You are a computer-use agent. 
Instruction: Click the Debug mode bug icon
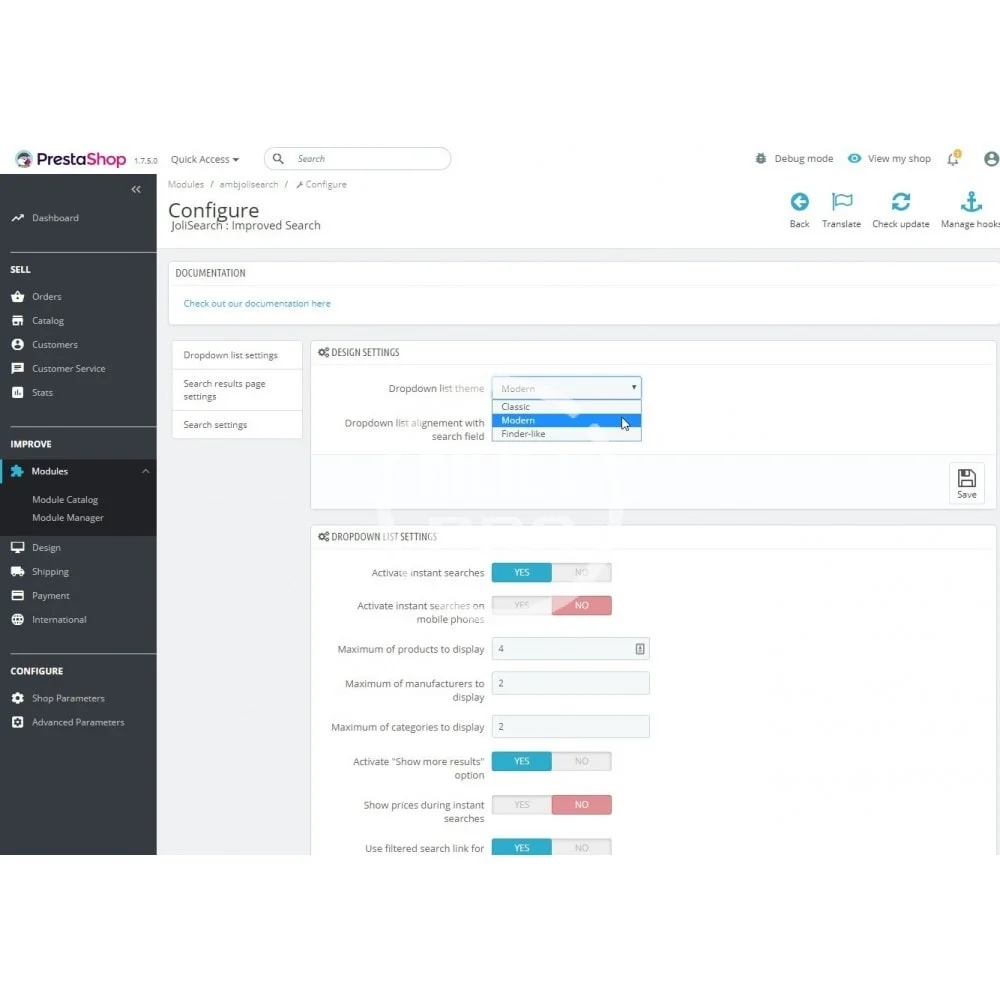click(761, 159)
